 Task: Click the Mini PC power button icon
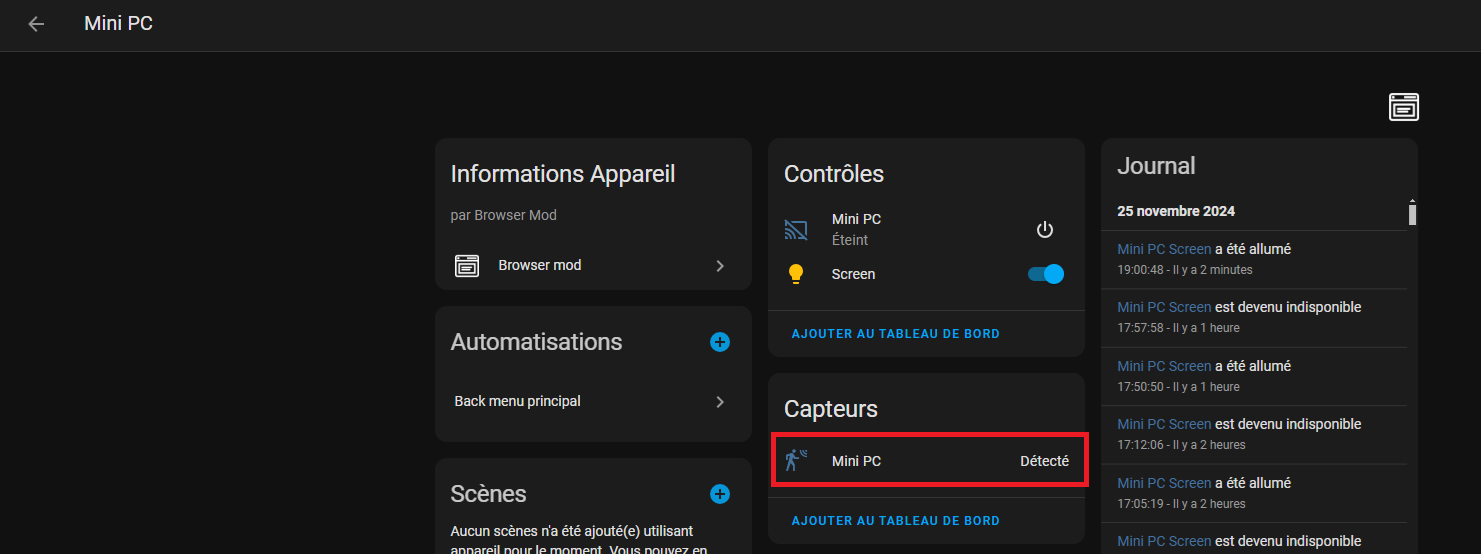1045,230
